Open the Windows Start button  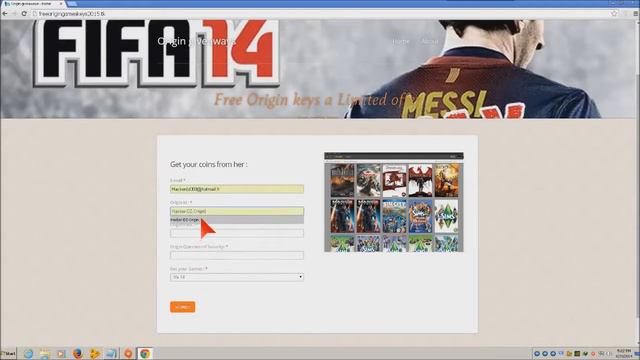tap(8, 353)
